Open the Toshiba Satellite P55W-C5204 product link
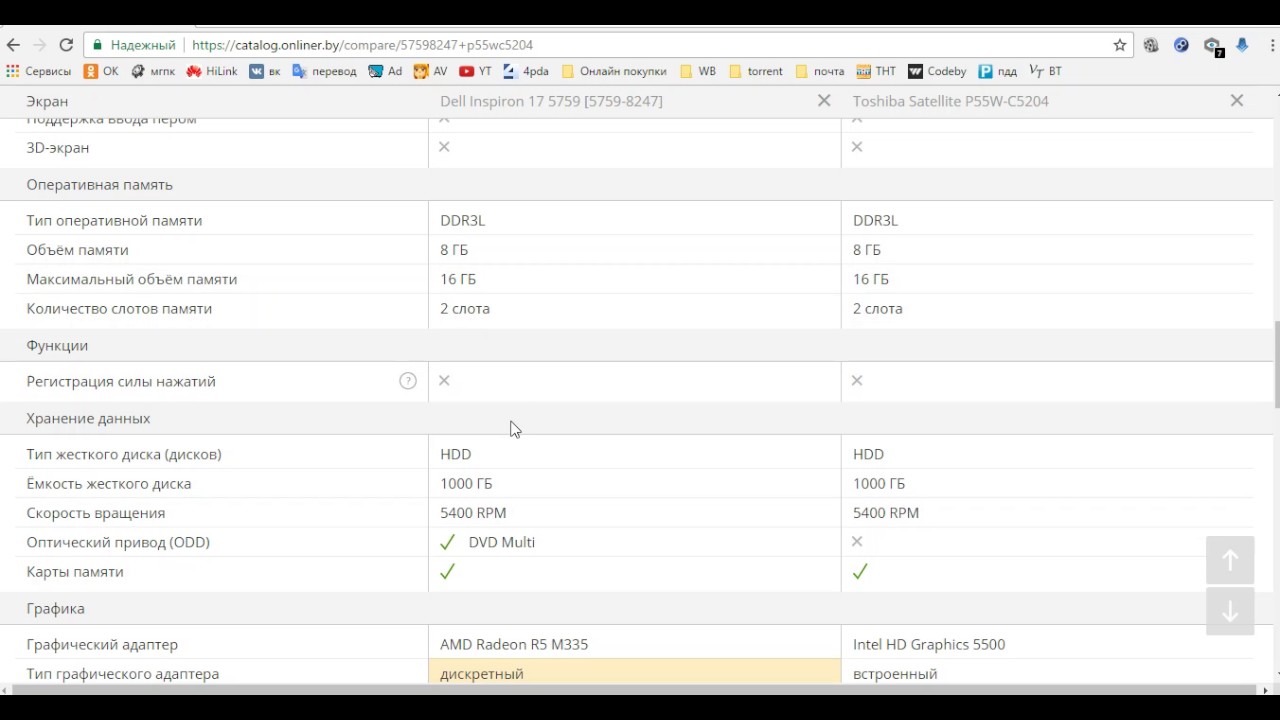Viewport: 1280px width, 720px height. pyautogui.click(x=951, y=101)
